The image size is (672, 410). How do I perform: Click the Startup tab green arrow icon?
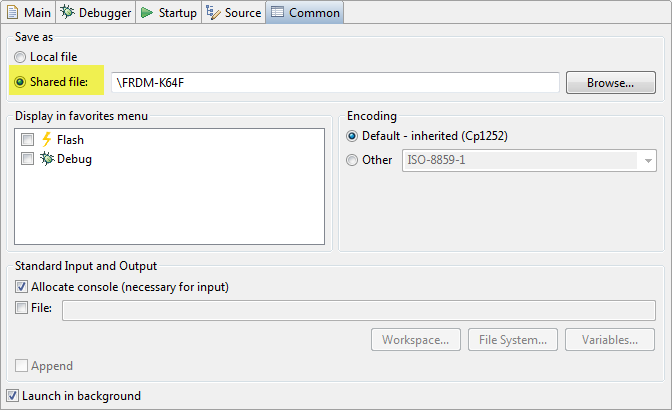coord(146,13)
